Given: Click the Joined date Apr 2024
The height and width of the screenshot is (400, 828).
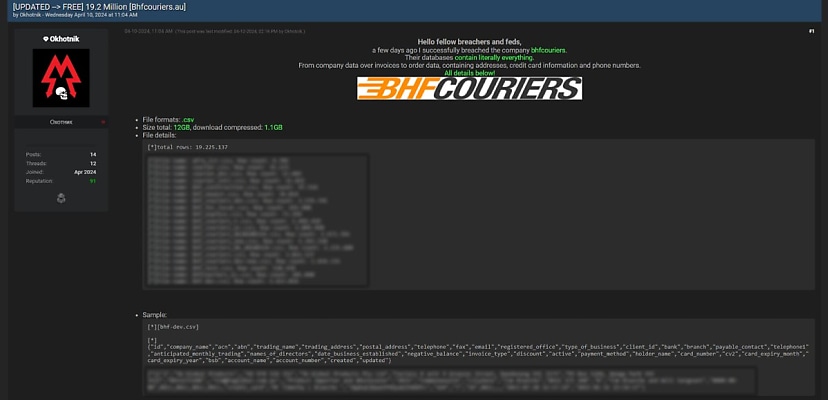Looking at the screenshot, I should 85,172.
